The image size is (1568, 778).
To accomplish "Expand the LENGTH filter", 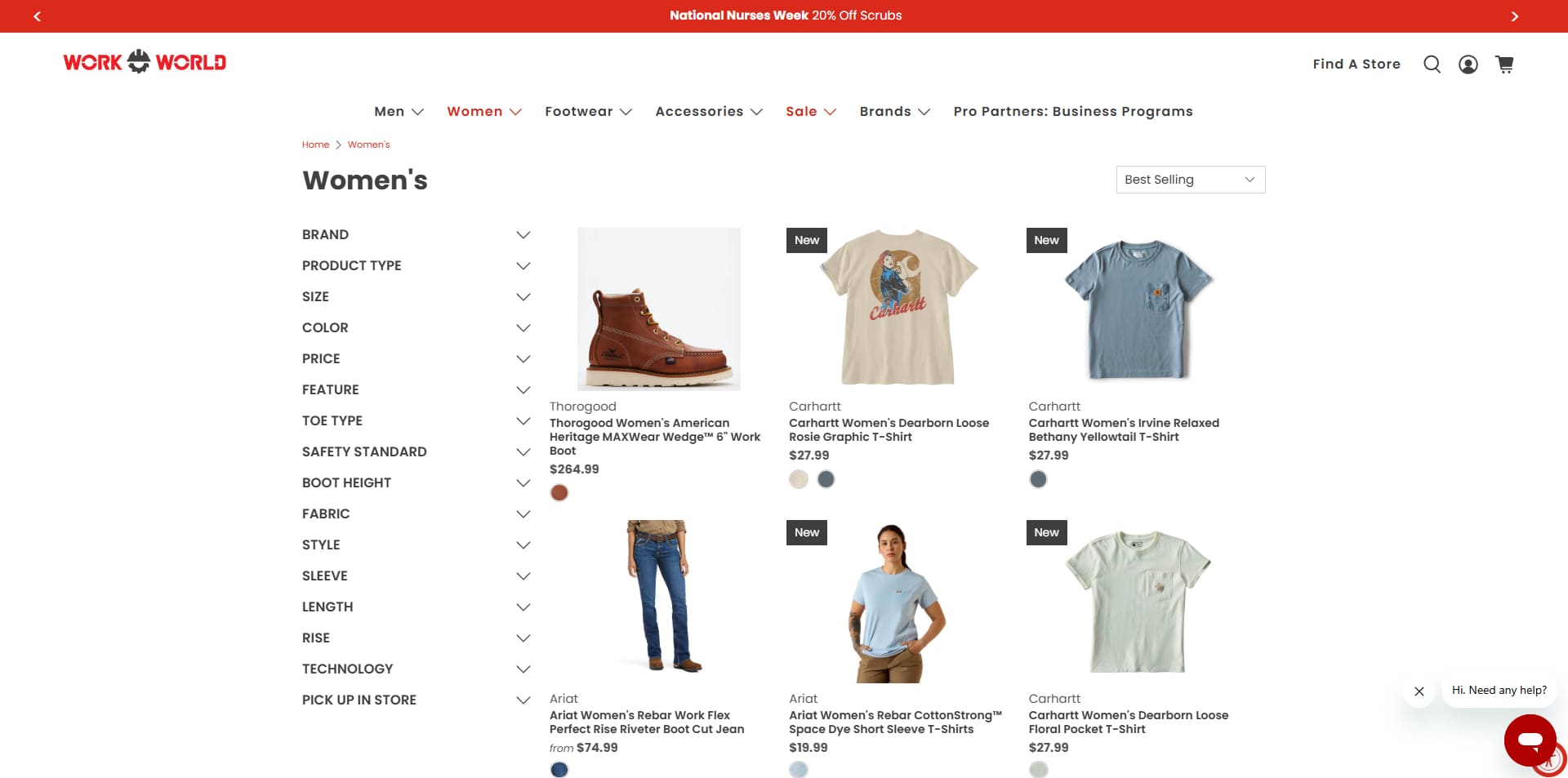I will (416, 607).
